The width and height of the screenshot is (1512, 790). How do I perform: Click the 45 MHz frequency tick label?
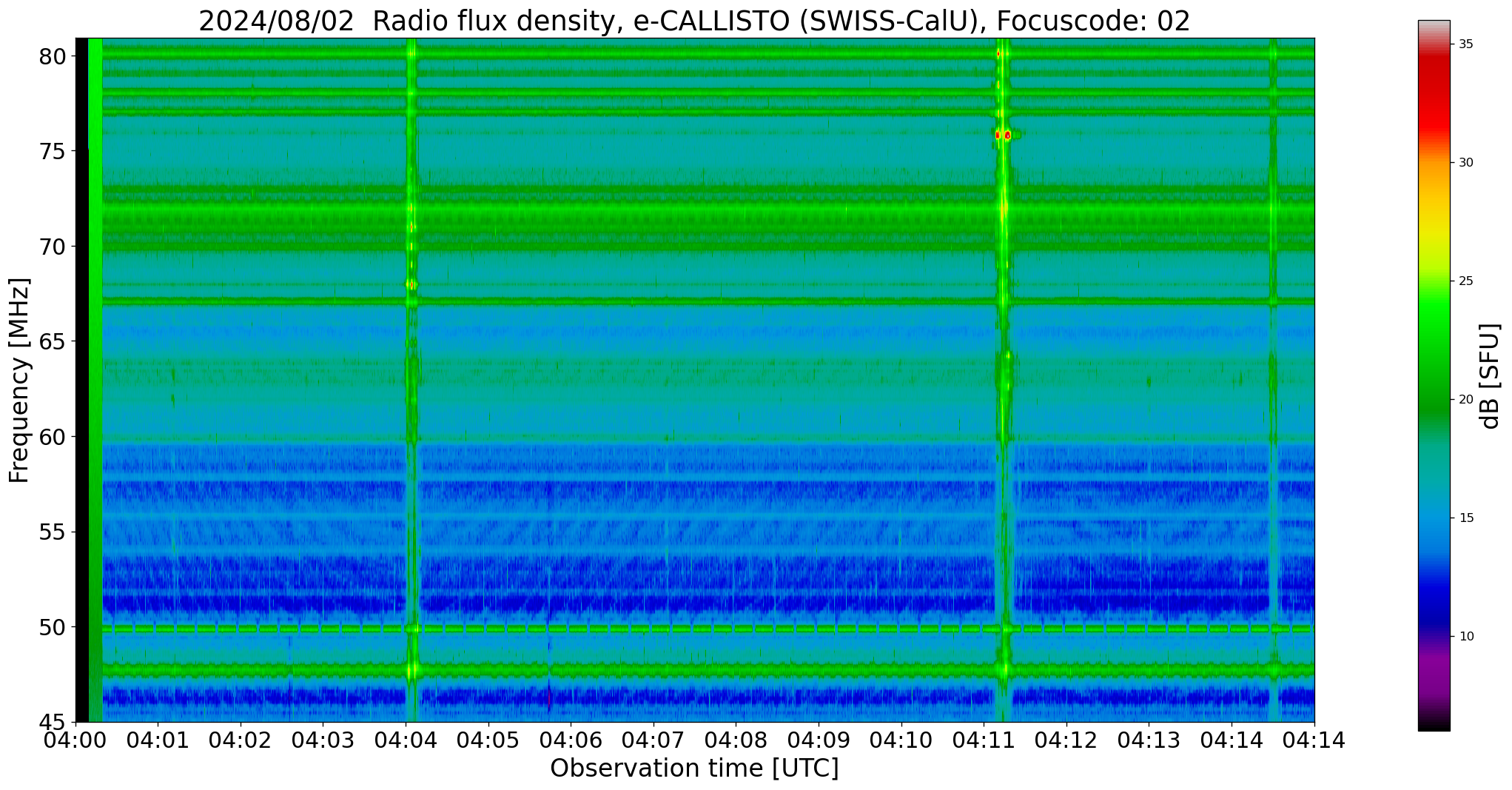(52, 723)
